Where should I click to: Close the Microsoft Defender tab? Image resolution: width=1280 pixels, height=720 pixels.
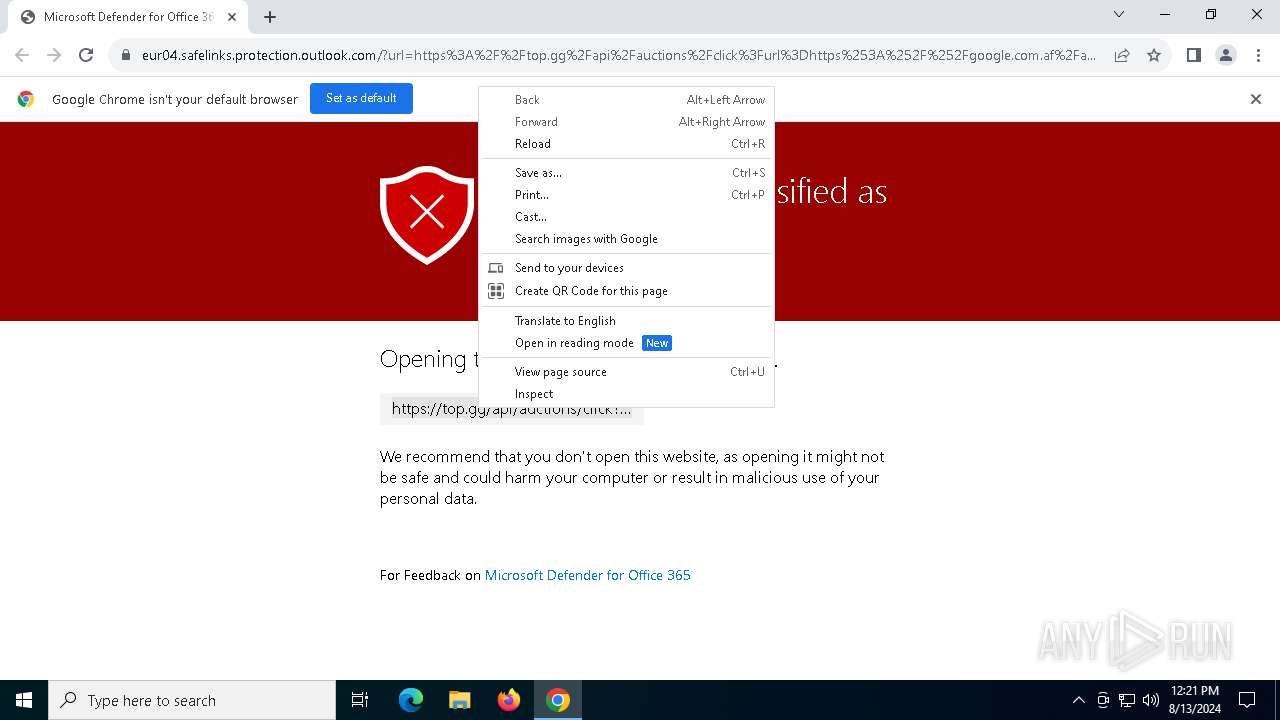(232, 17)
